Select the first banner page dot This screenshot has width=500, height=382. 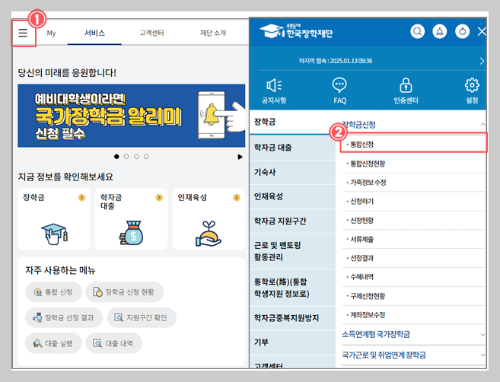pyautogui.click(x=116, y=156)
